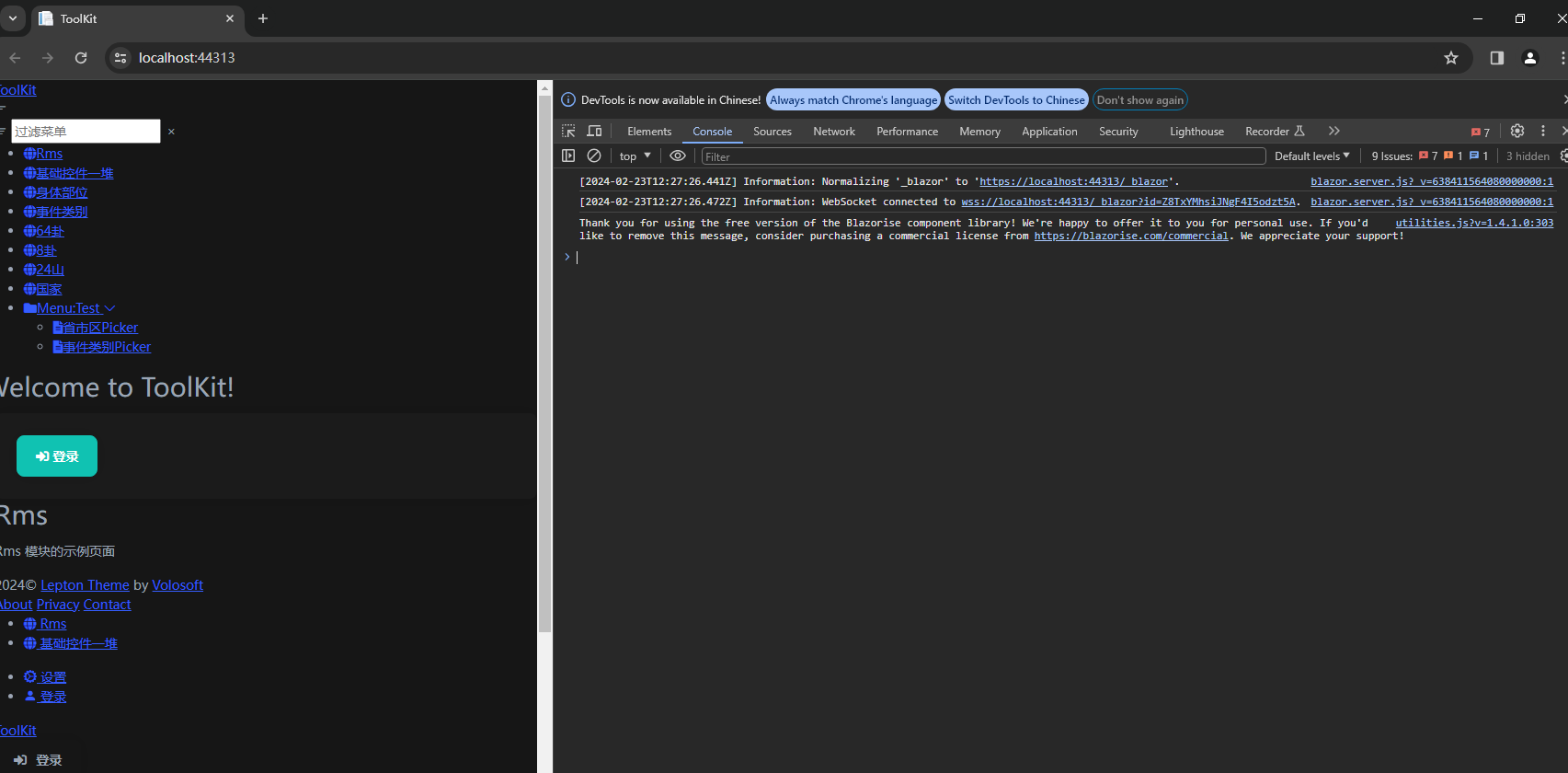This screenshot has width=1568, height=773.
Task: Expand more DevTools tabs chevron
Action: pyautogui.click(x=1334, y=132)
